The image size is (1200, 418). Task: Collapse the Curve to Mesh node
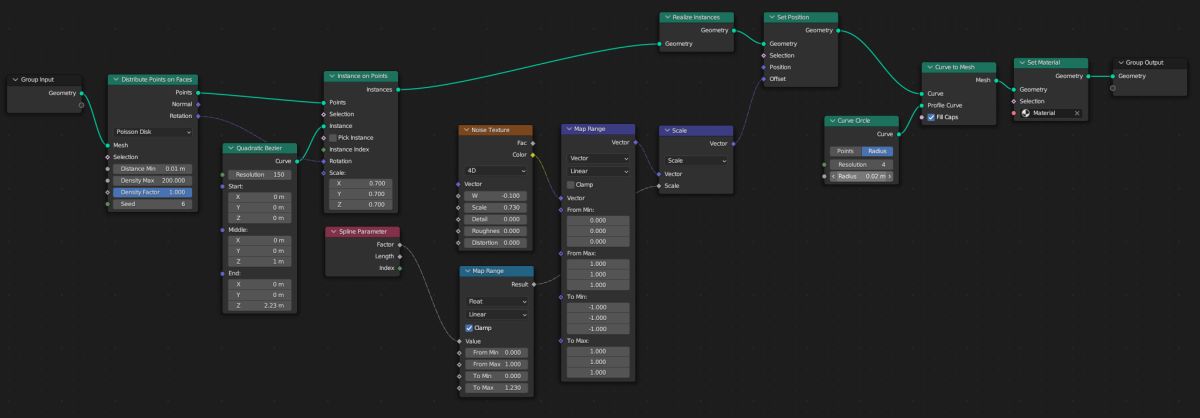tap(929, 67)
